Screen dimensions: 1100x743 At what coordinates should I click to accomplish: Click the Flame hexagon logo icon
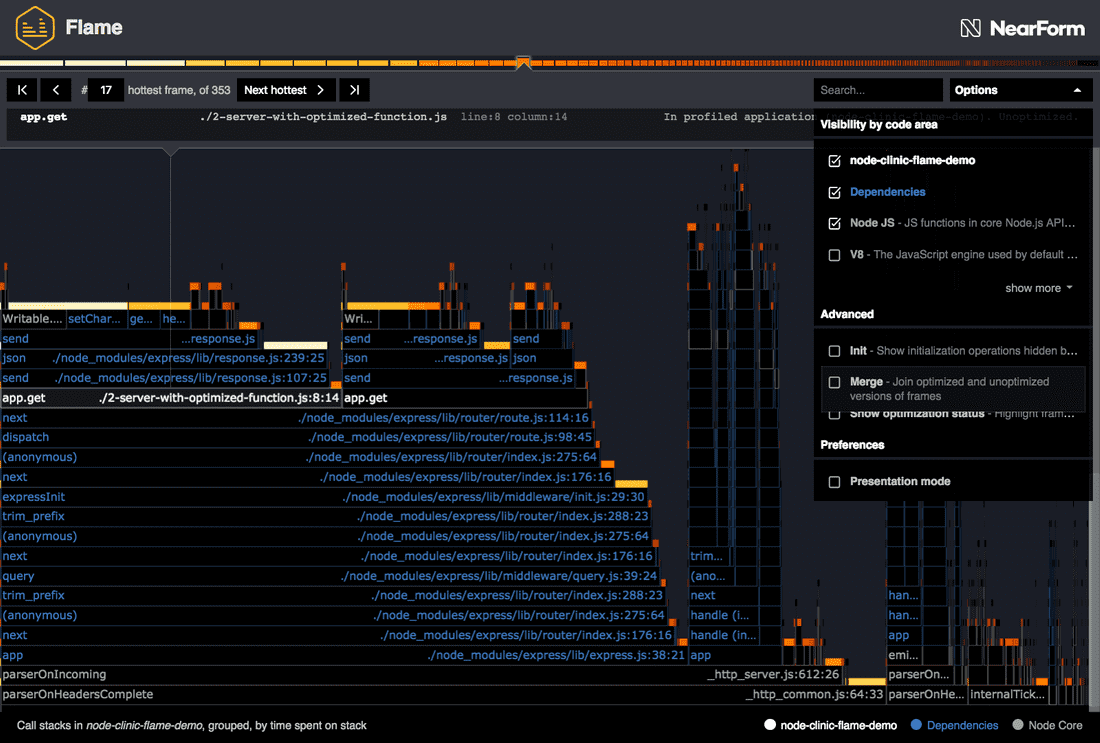pyautogui.click(x=34, y=27)
